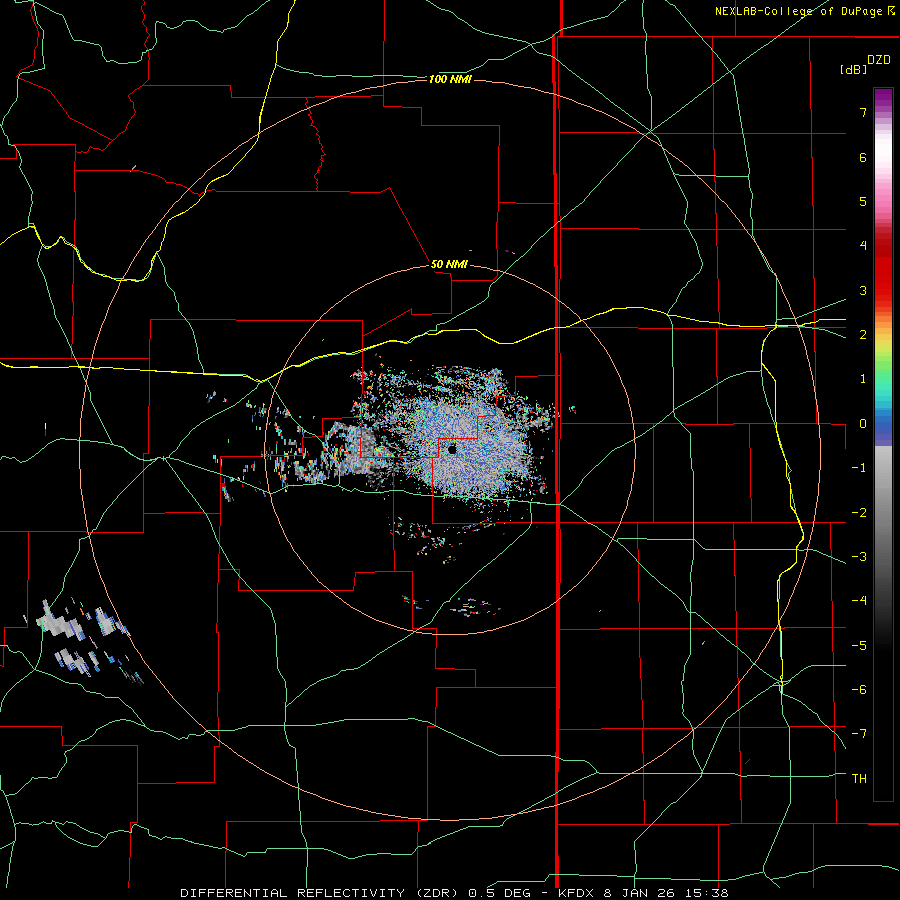
Task: Click the 6 value on color scale
Action: point(863,157)
